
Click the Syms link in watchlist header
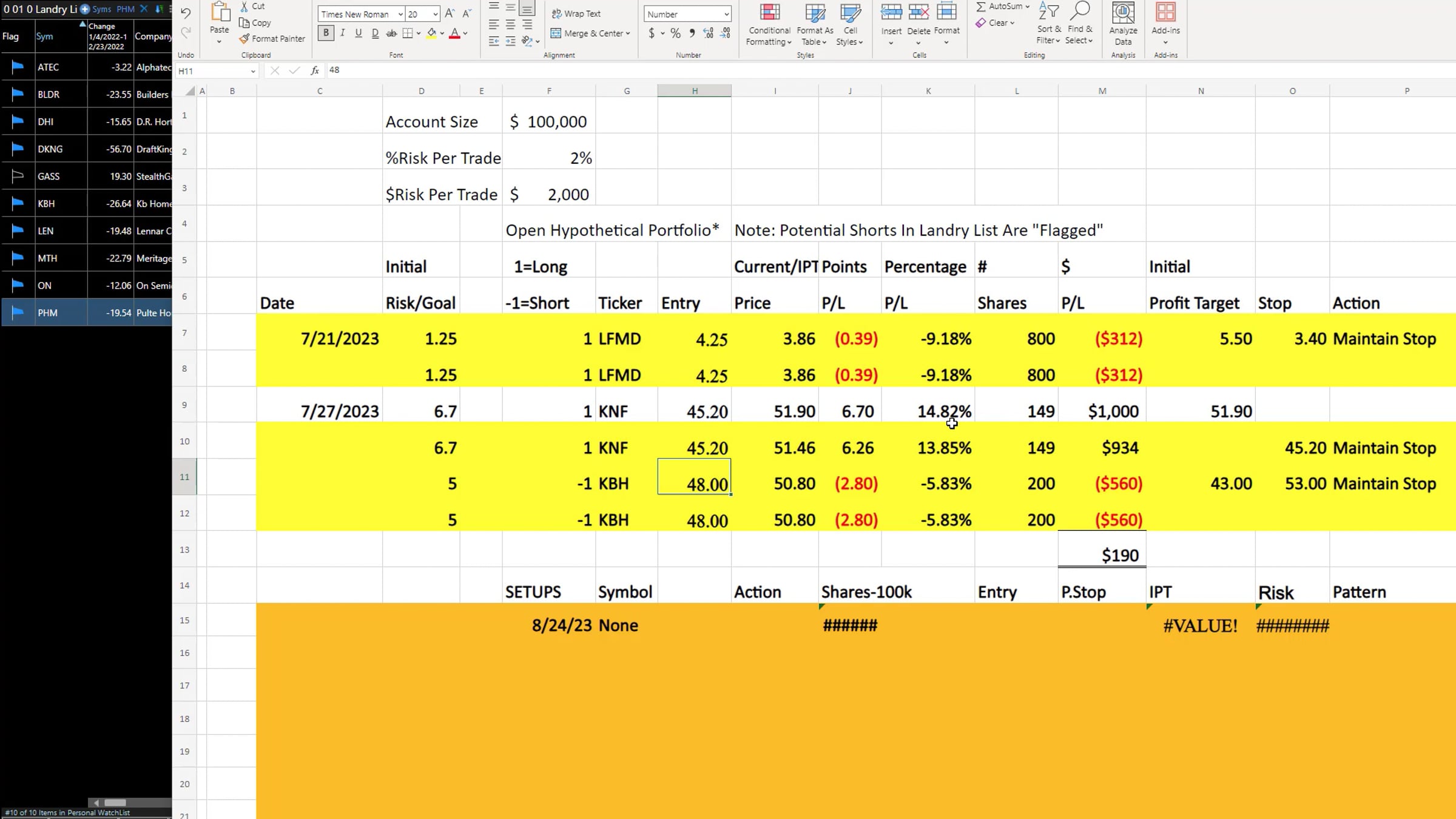click(102, 9)
